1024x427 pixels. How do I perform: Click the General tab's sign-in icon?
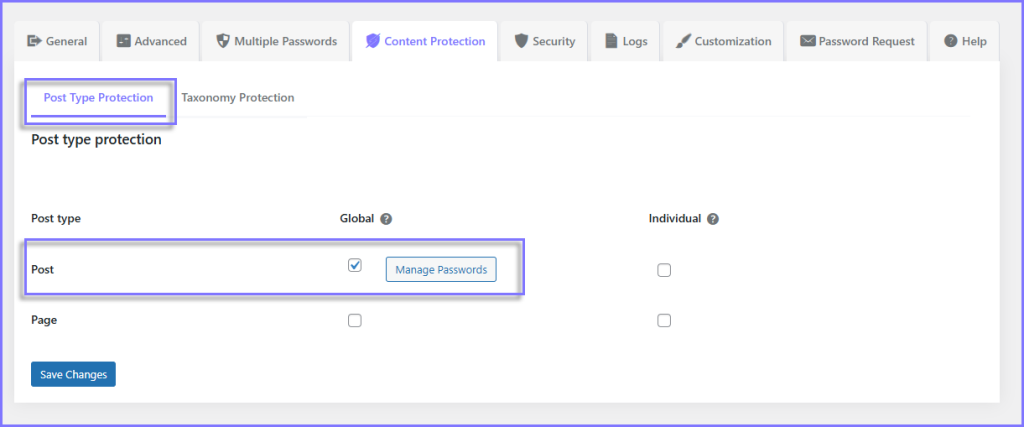tap(35, 41)
